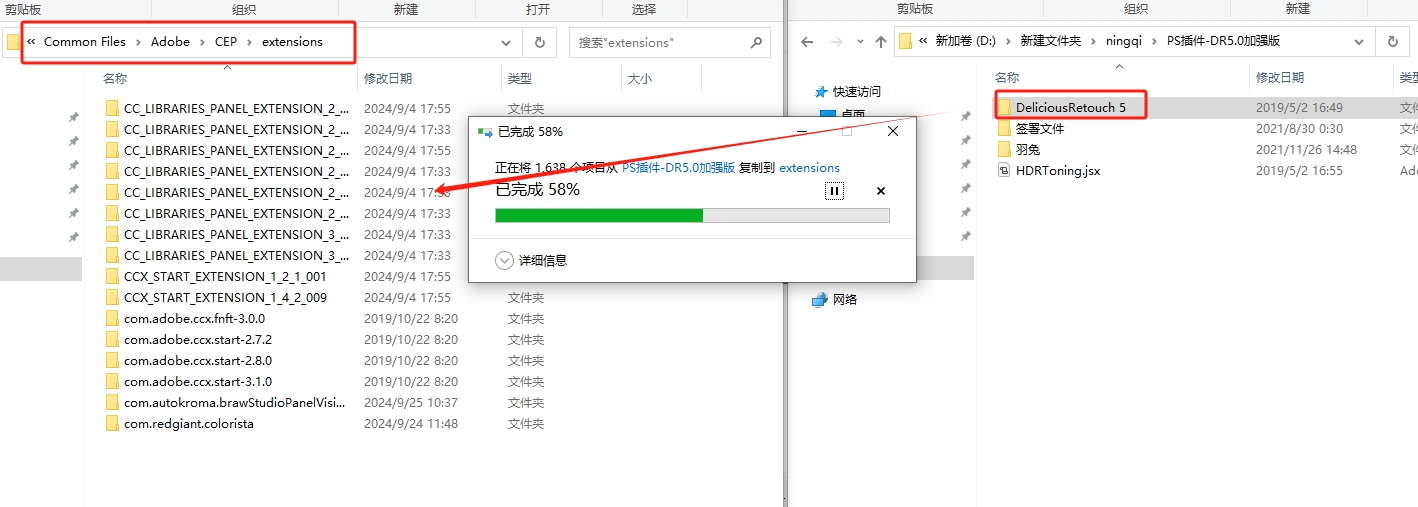
Task: Click the folder icon of 羽兔
Action: point(1005,149)
